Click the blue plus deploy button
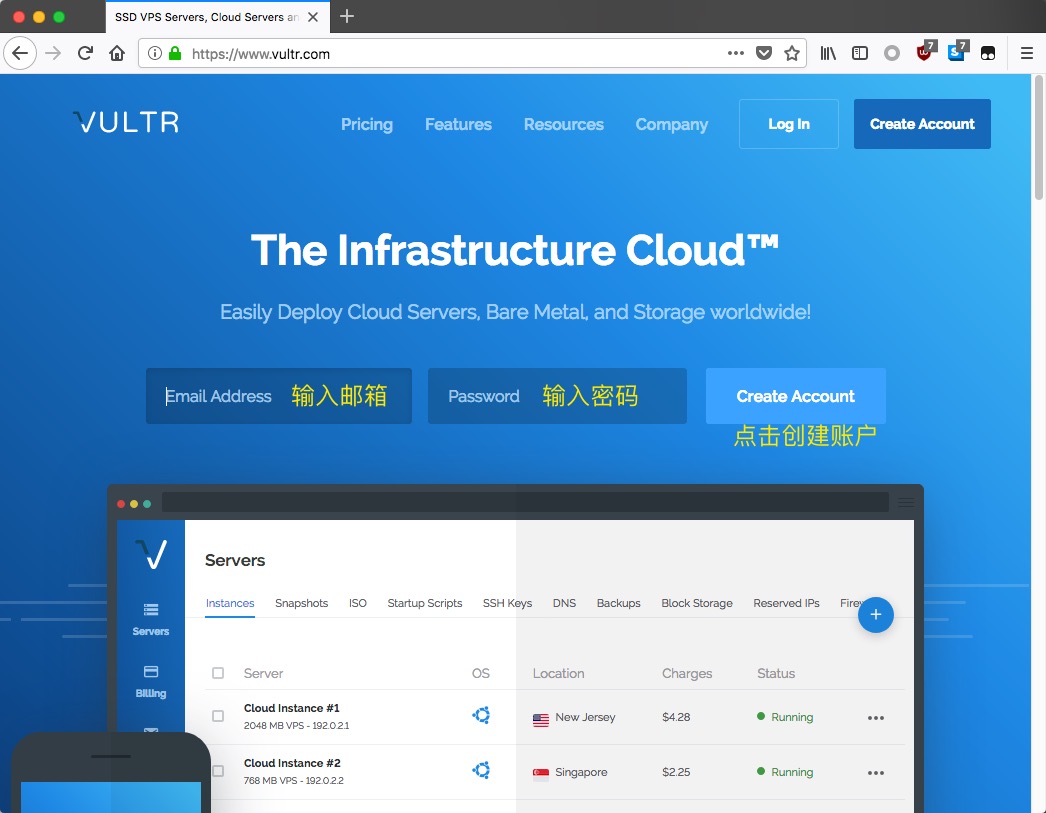 point(876,615)
